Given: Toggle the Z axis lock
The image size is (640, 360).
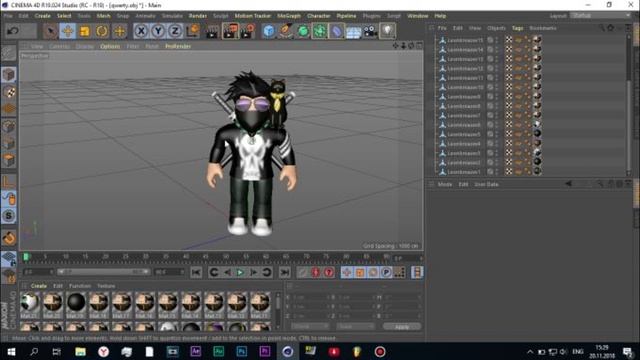Looking at the screenshot, I should pos(175,31).
